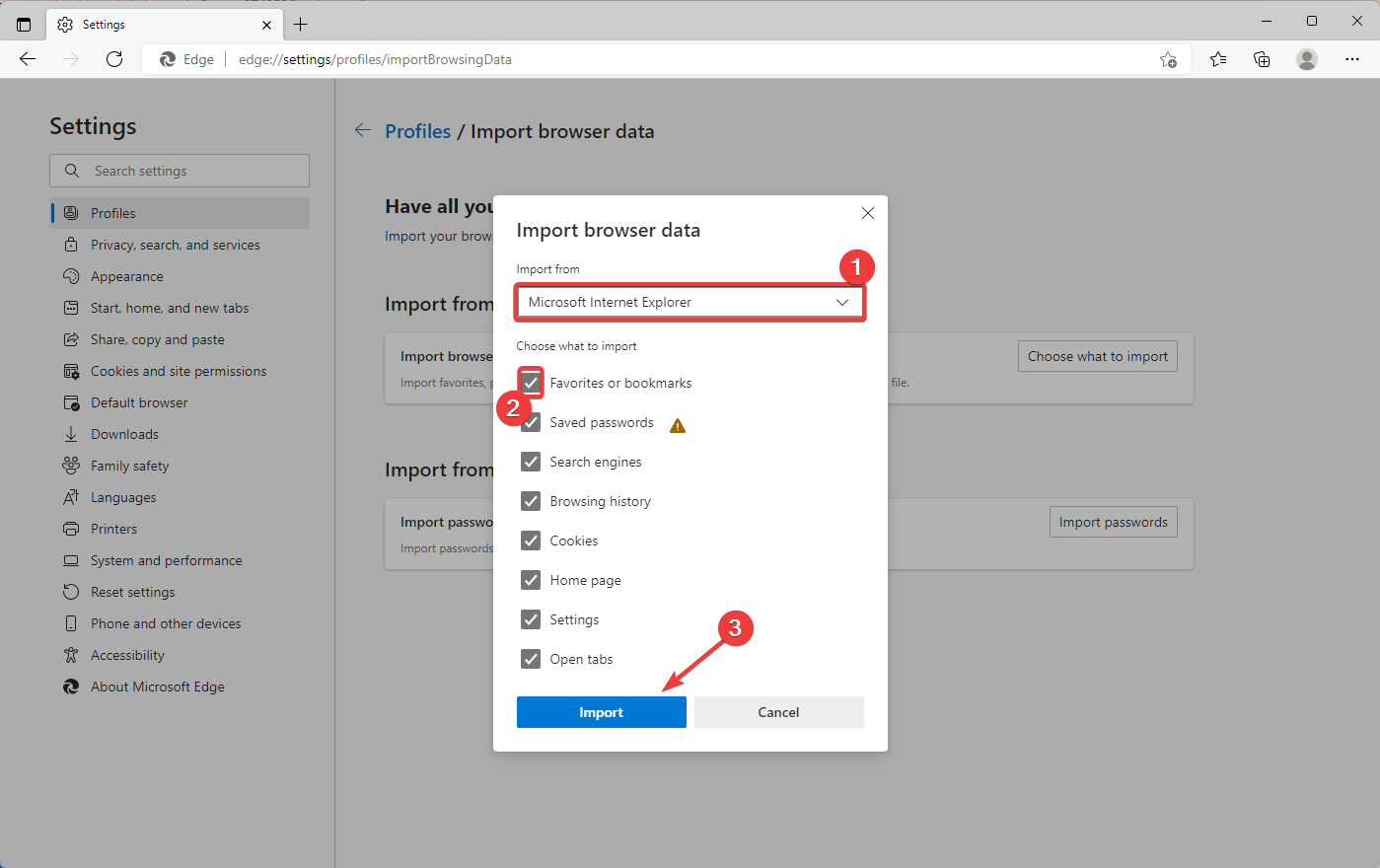1380x868 pixels.
Task: Open System and performance settings
Action: [x=181, y=560]
